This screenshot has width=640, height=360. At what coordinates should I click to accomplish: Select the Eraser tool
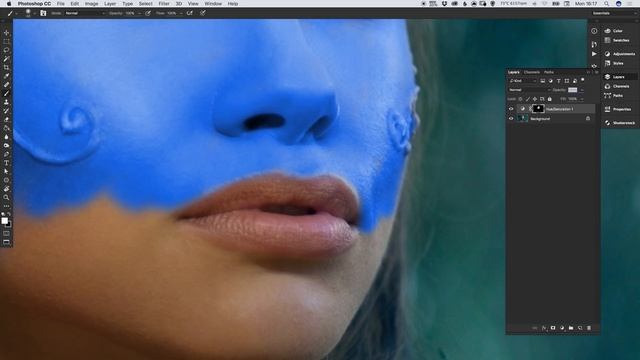click(6, 119)
